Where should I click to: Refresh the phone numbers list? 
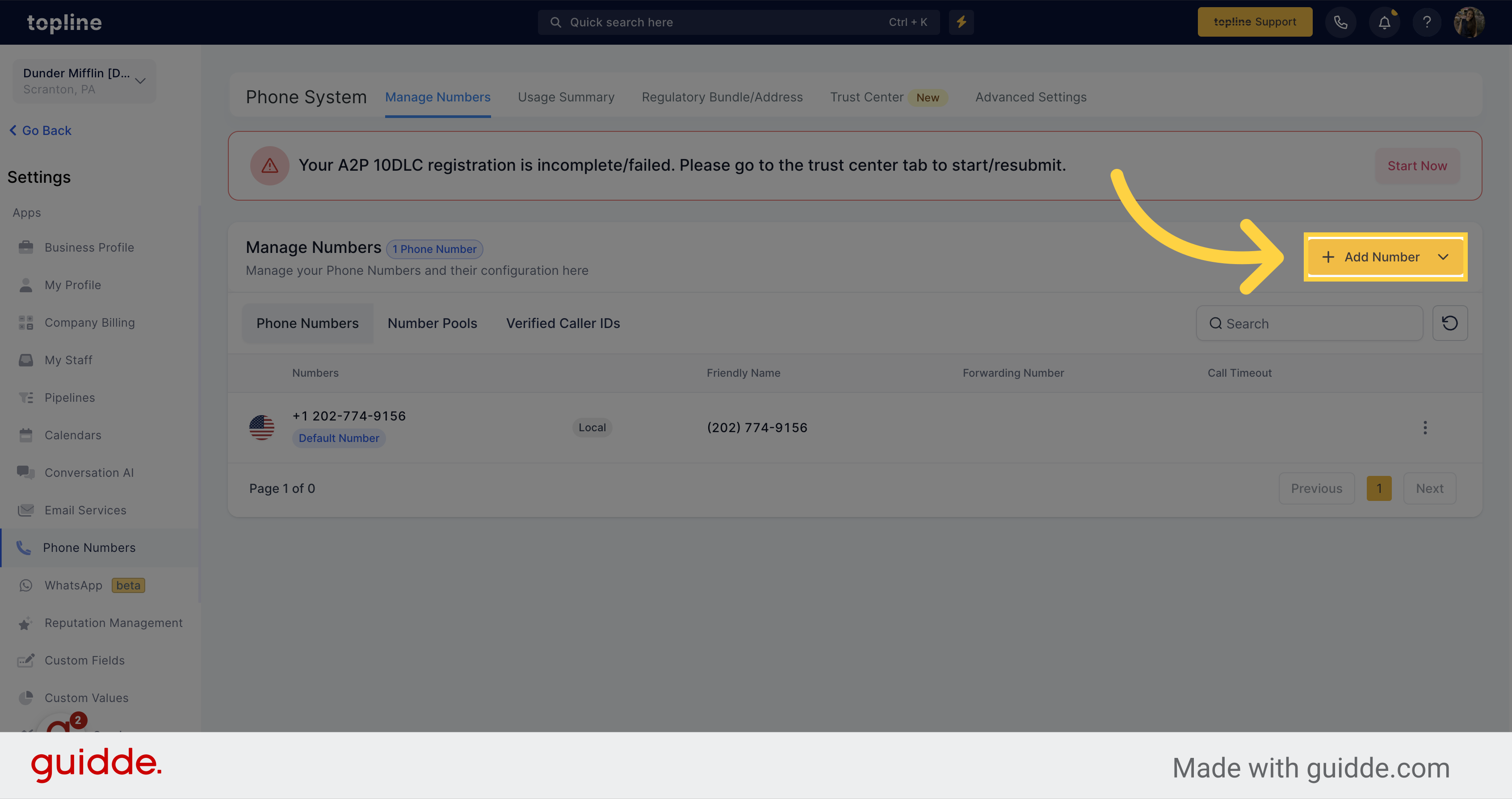tap(1450, 323)
